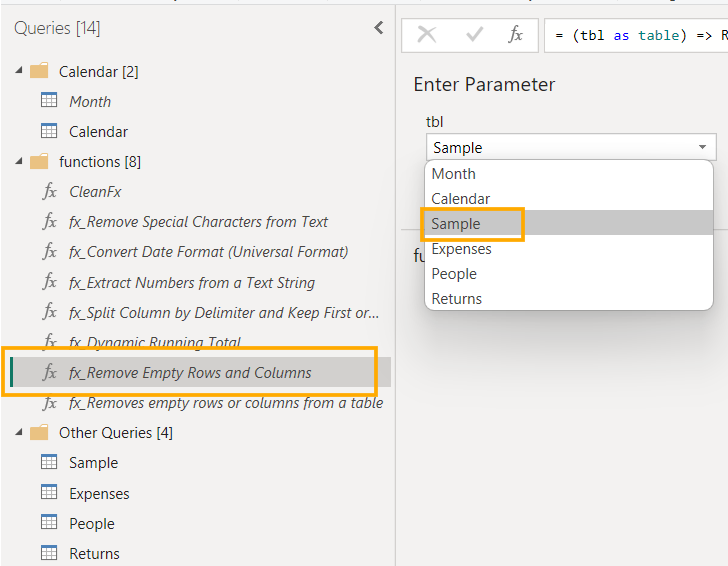
Task: Click the tbl combo box showing Sample
Action: pos(571,147)
